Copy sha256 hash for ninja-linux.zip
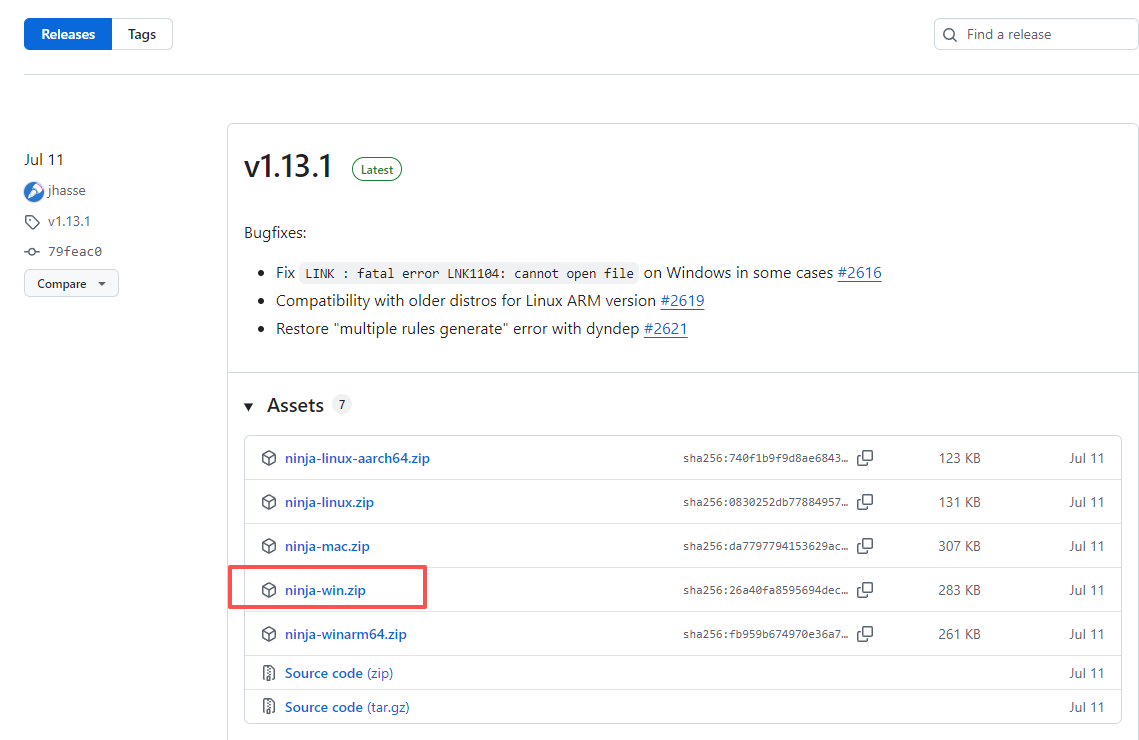 (864, 502)
